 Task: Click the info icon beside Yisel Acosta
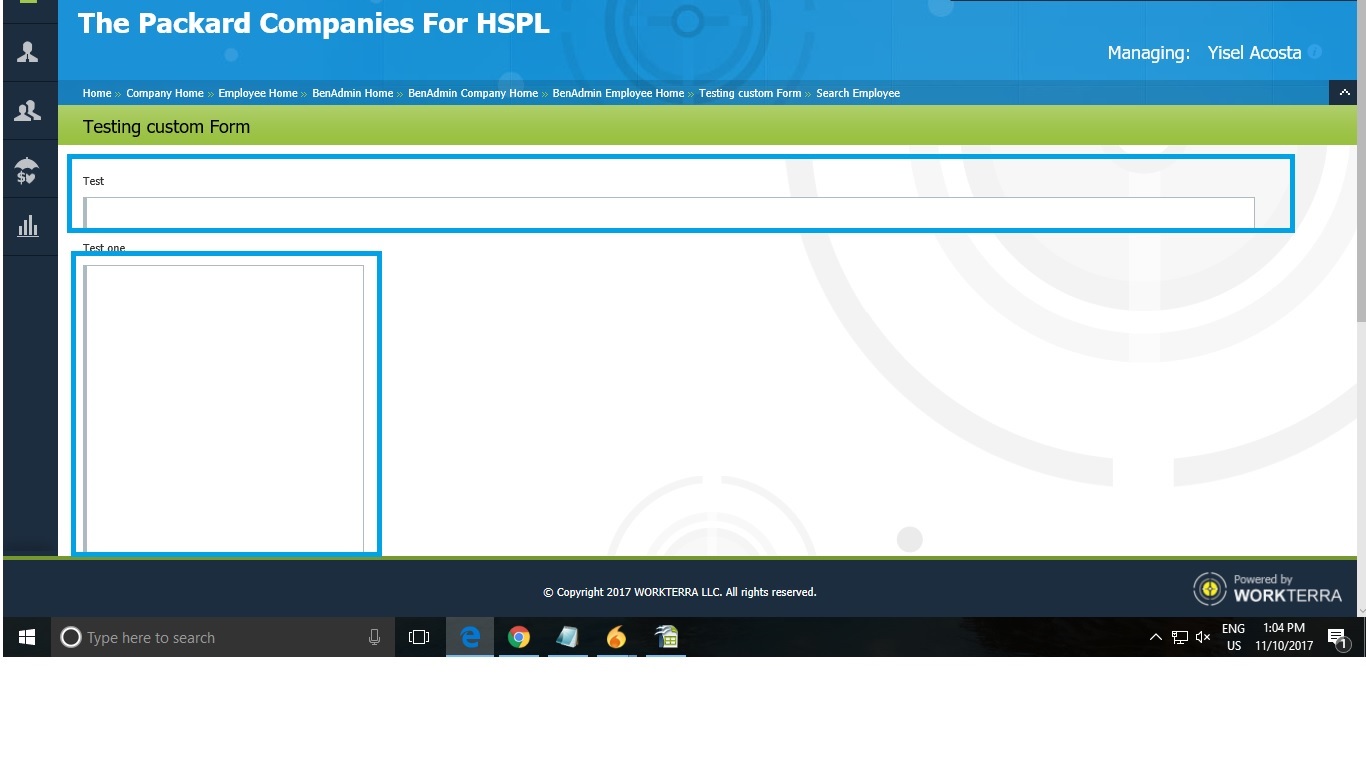(1315, 52)
